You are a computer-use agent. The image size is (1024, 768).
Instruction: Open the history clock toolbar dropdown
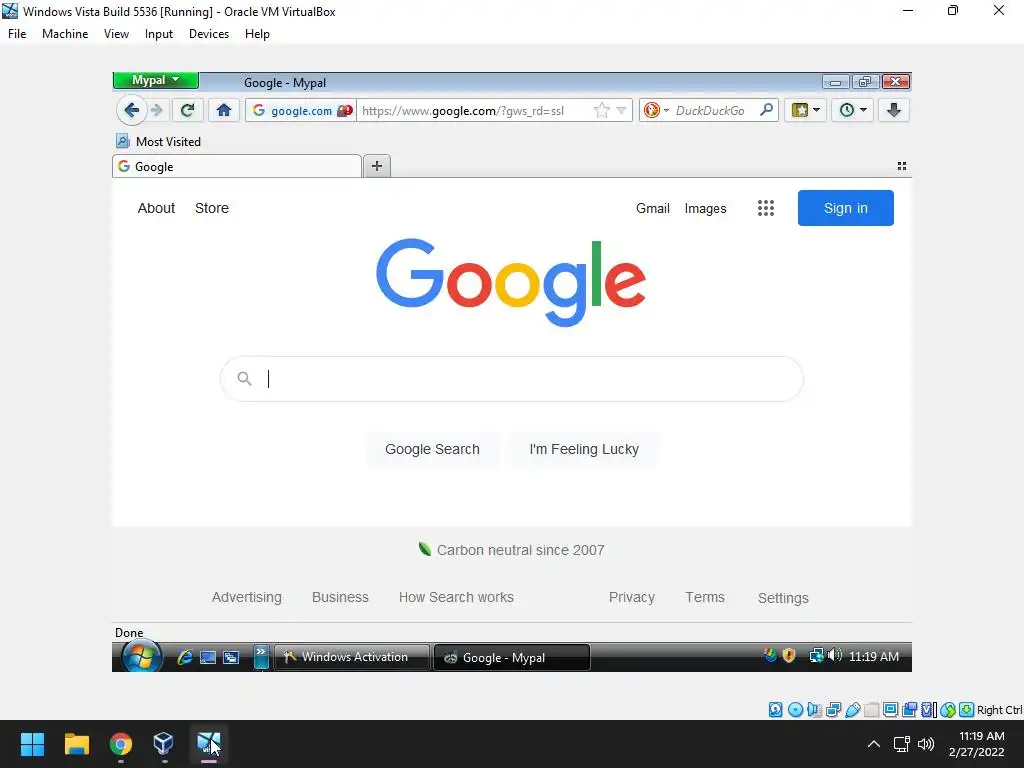click(852, 110)
